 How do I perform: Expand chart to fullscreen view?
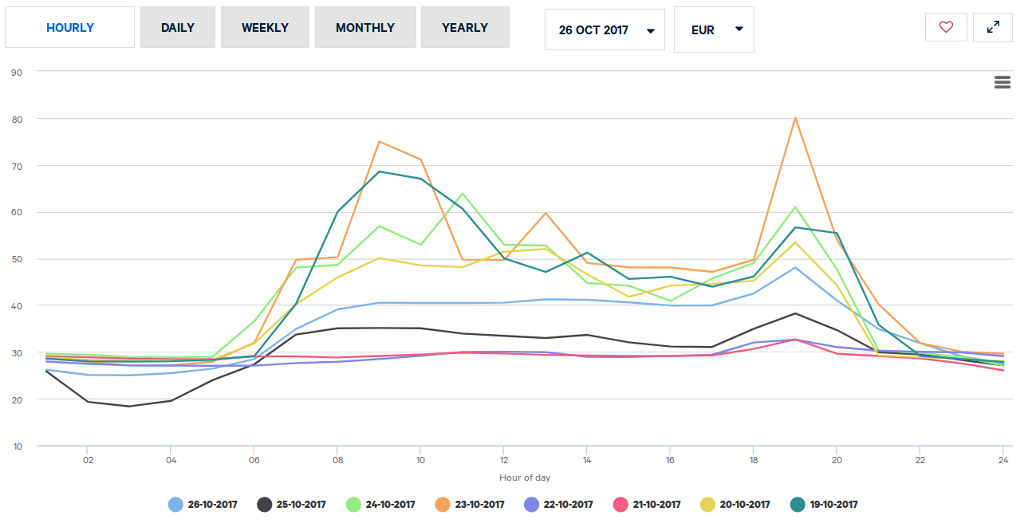(993, 27)
